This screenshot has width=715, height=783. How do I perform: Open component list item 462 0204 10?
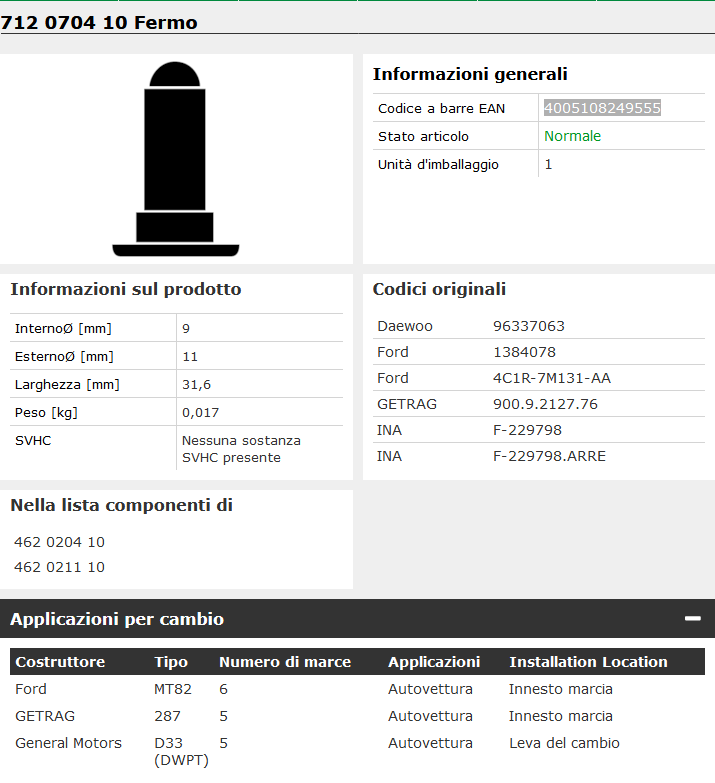tap(59, 542)
